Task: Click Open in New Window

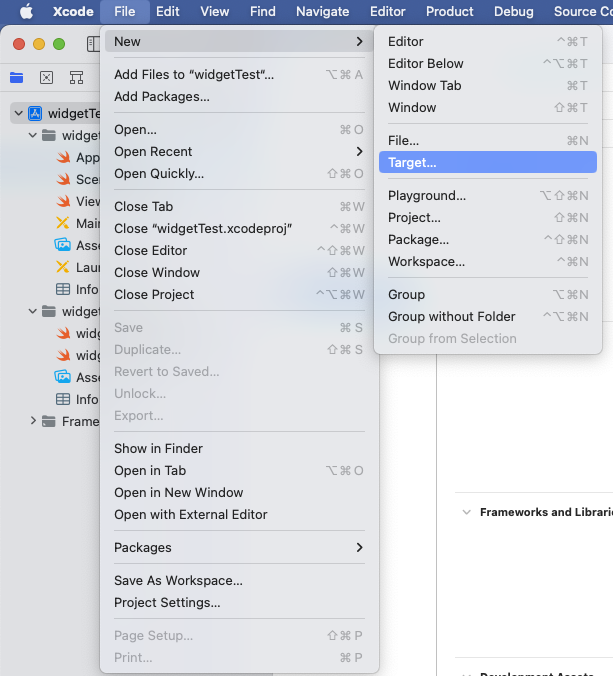Action: click(x=239, y=492)
